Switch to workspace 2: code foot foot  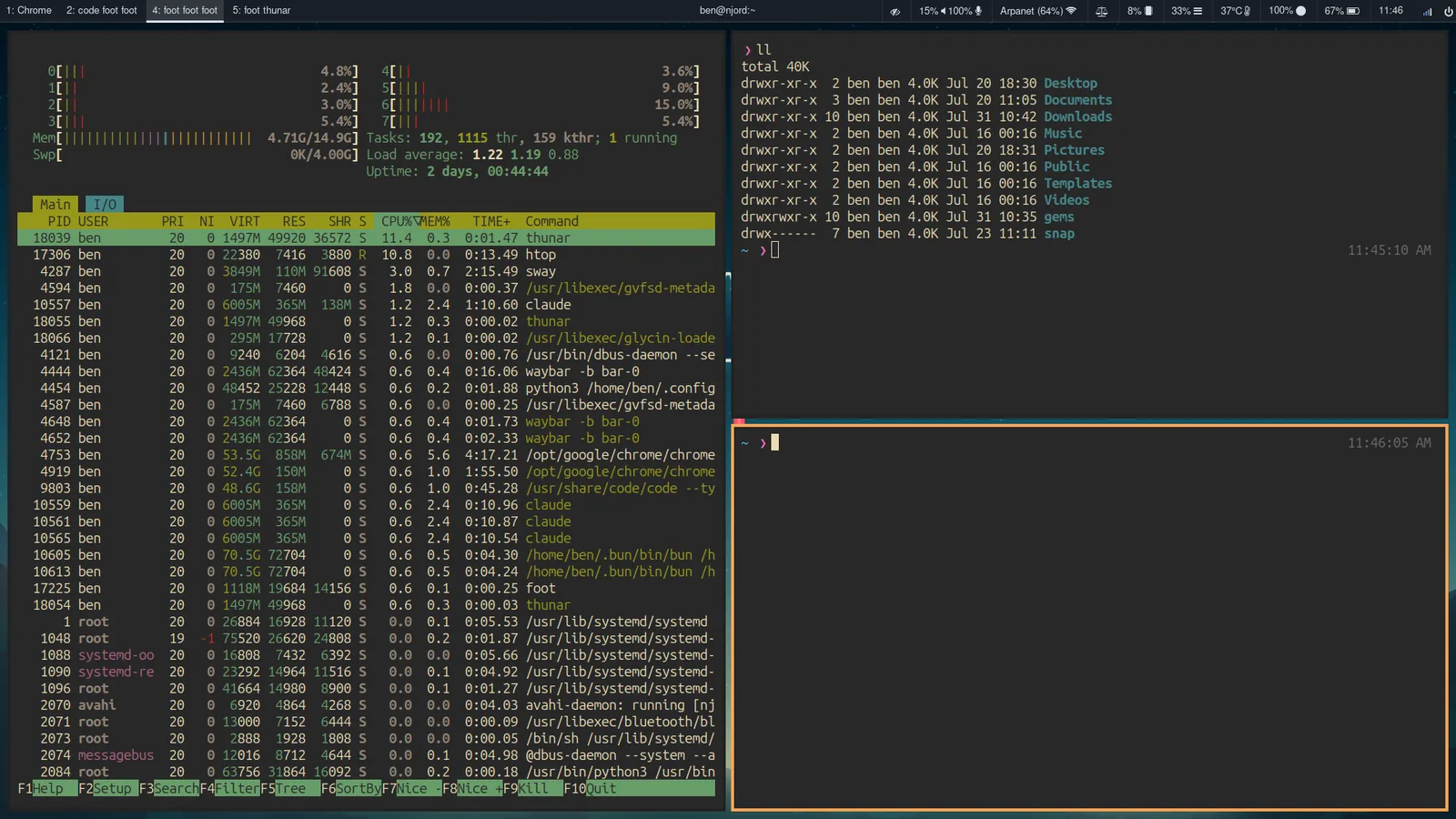tap(101, 11)
